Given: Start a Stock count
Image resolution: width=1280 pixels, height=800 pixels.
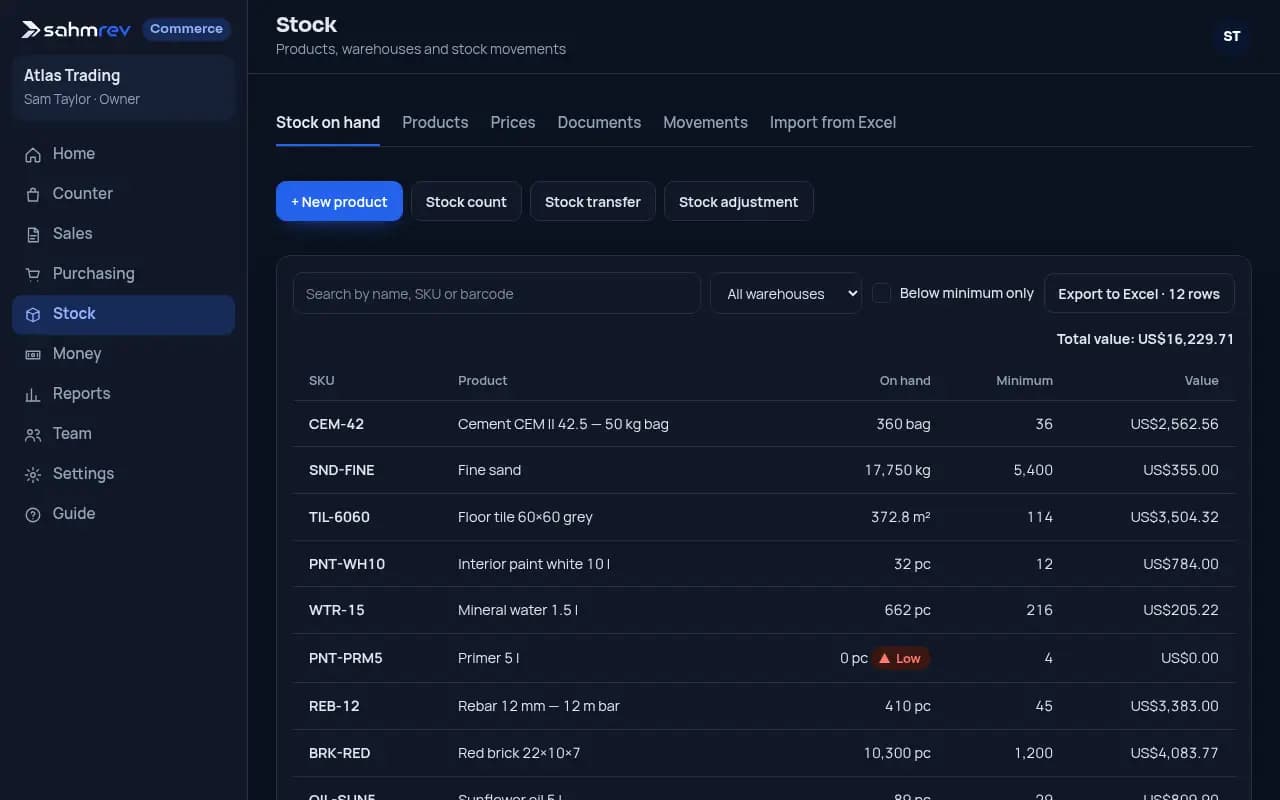Looking at the screenshot, I should coord(466,201).
